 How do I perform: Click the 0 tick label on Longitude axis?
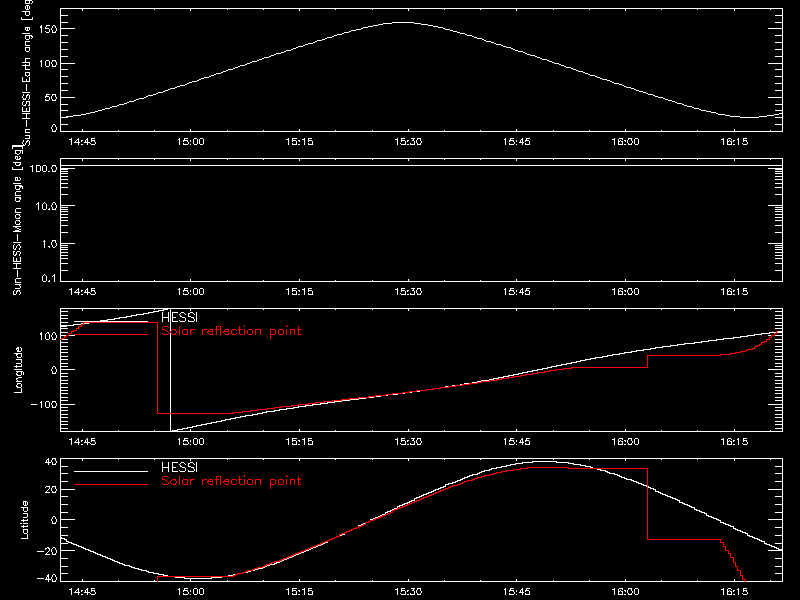coord(54,370)
